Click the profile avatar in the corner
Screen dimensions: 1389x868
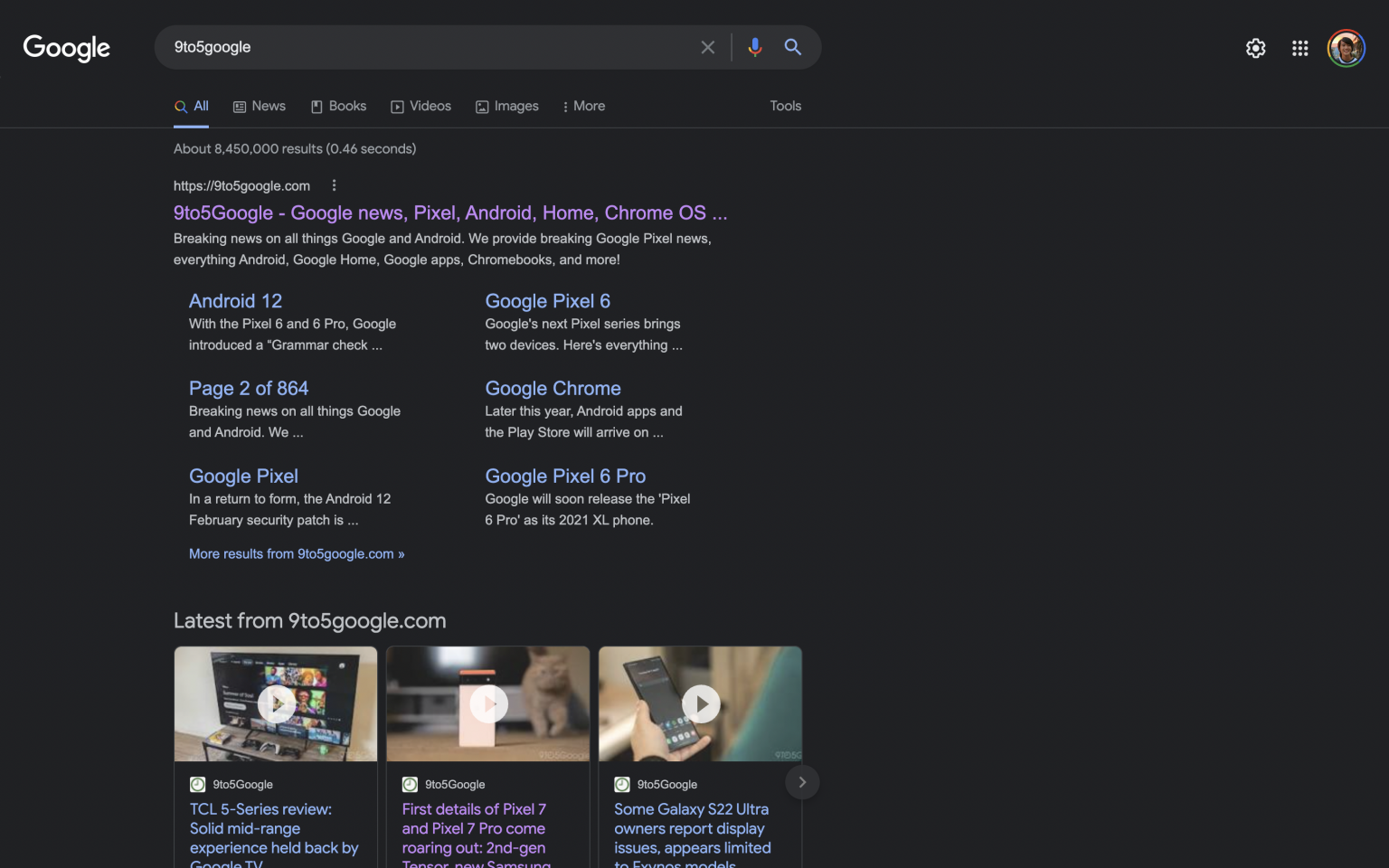1346,48
